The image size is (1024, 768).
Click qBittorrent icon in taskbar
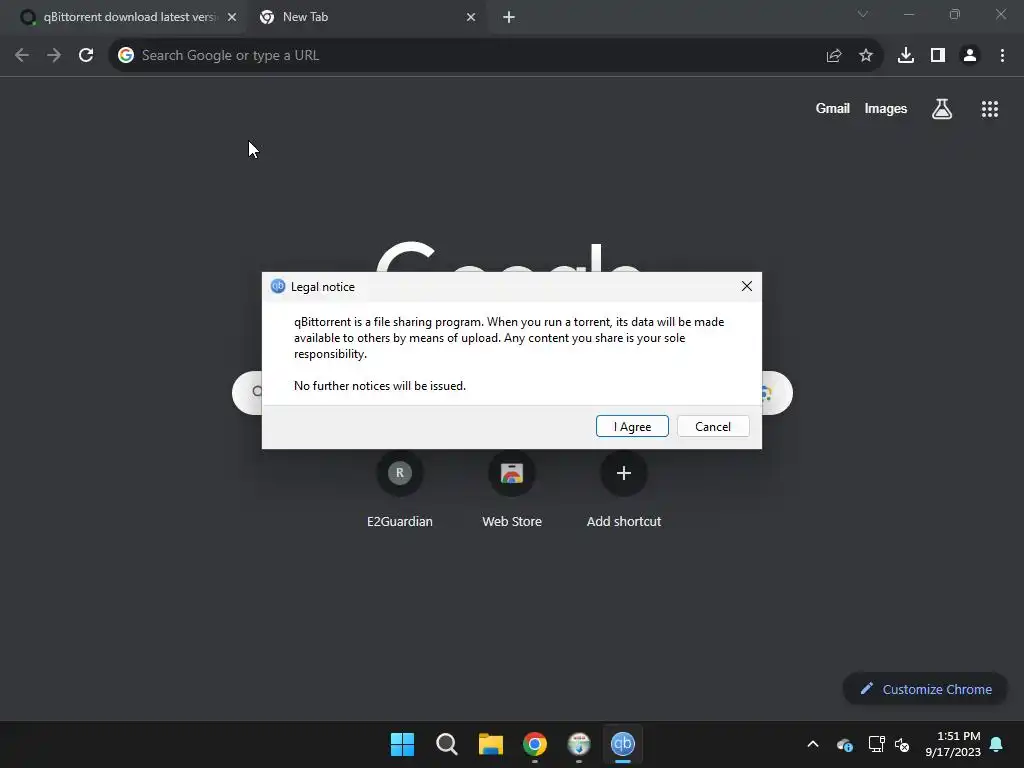(x=622, y=744)
